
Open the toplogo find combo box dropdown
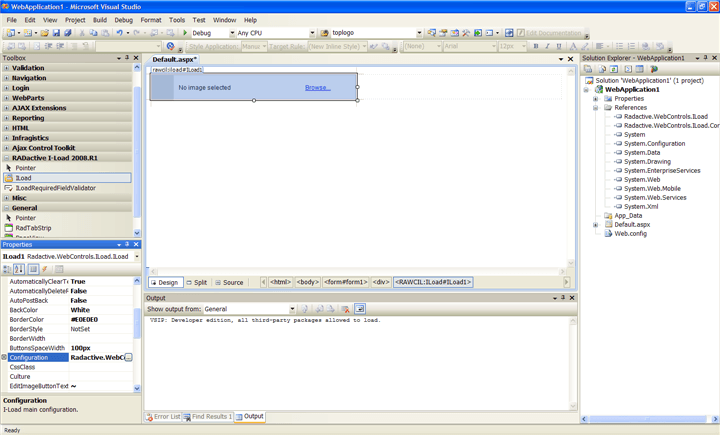coord(419,33)
